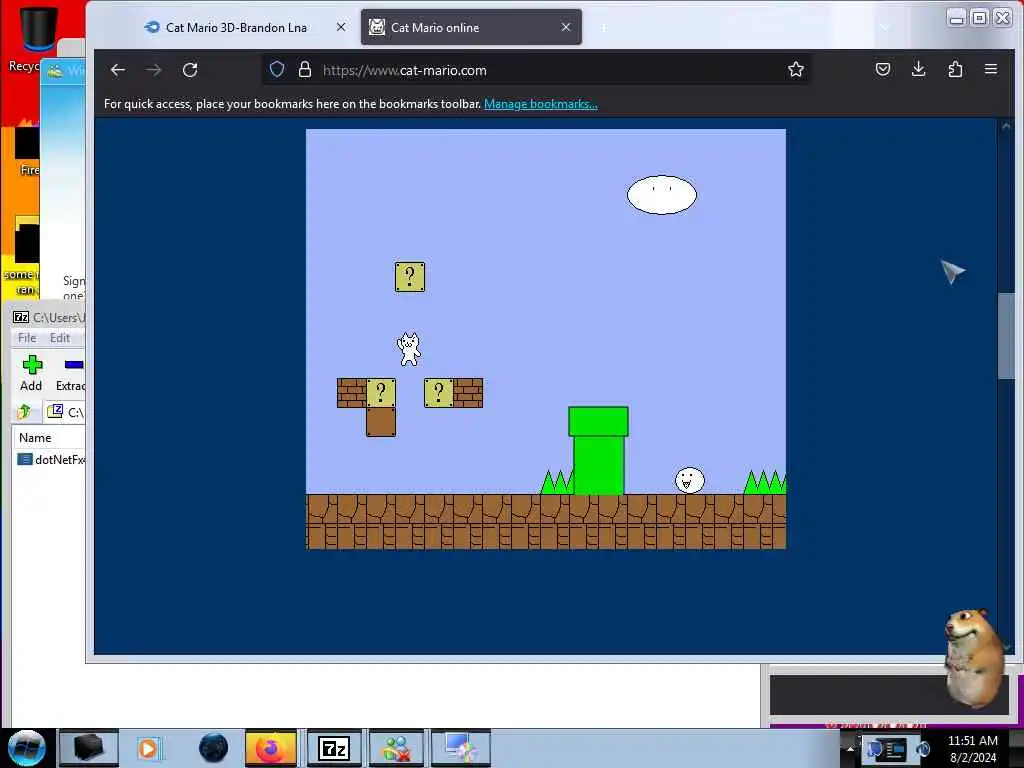This screenshot has height=768, width=1024.
Task: Minimize the Firefox window
Action: point(956,18)
